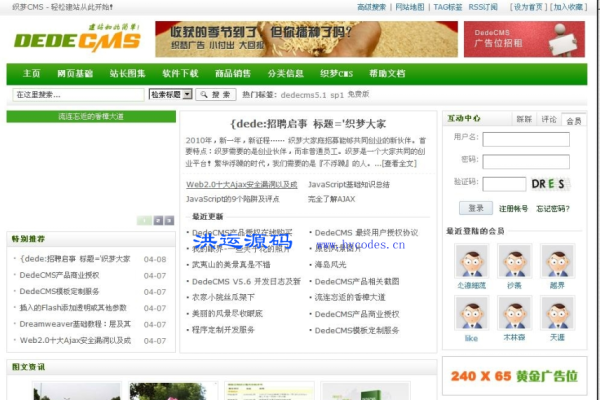This screenshot has height=400, width=600.
Task: Refresh the DRES captcha image
Action: (x=550, y=184)
